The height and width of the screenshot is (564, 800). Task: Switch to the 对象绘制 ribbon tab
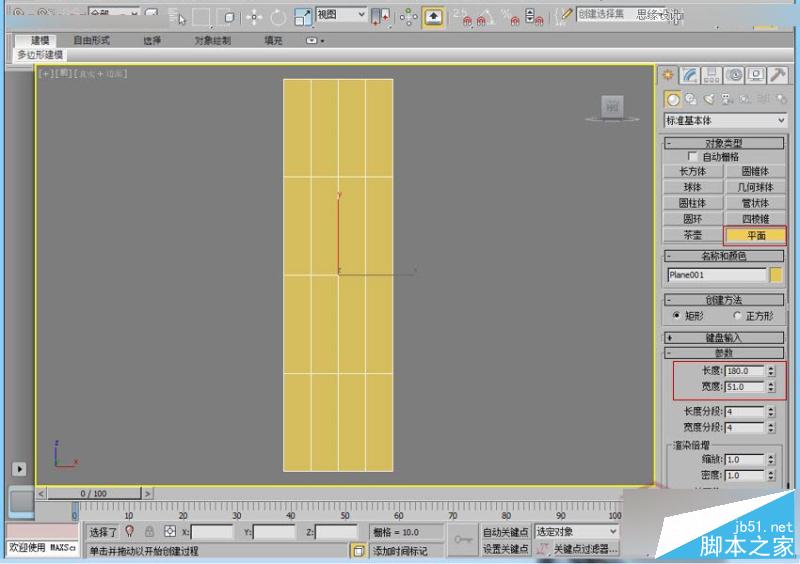point(212,40)
